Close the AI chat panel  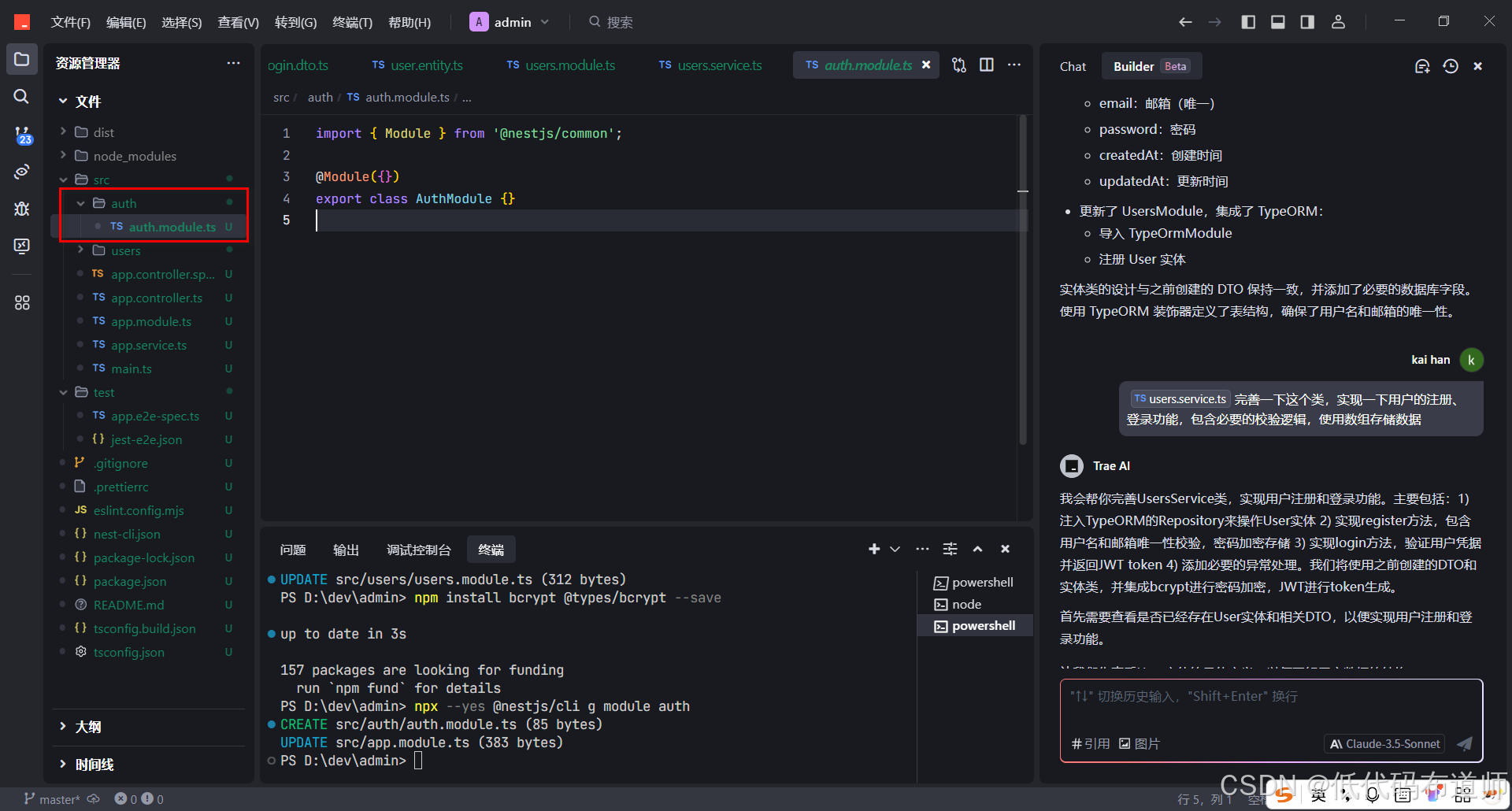1478,66
